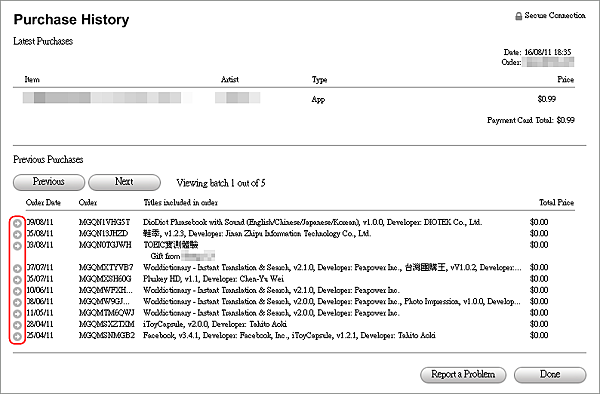Click the Secure Connection lock icon
Screen dimensions: 600x394
(518, 16)
